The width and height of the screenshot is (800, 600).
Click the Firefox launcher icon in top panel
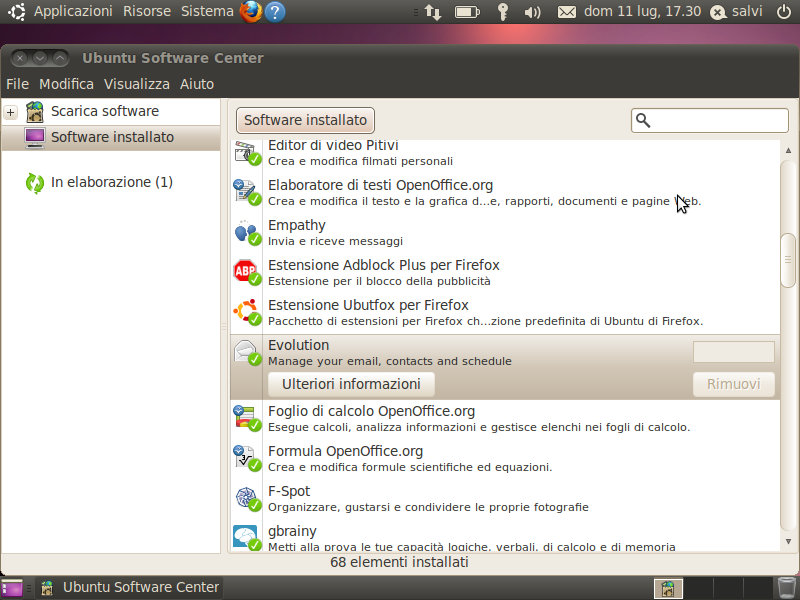pyautogui.click(x=251, y=12)
